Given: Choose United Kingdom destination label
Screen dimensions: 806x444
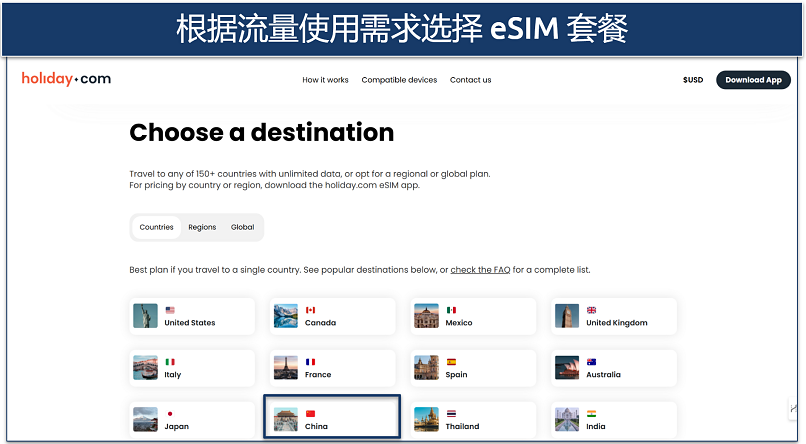Looking at the screenshot, I should pyautogui.click(x=617, y=323).
